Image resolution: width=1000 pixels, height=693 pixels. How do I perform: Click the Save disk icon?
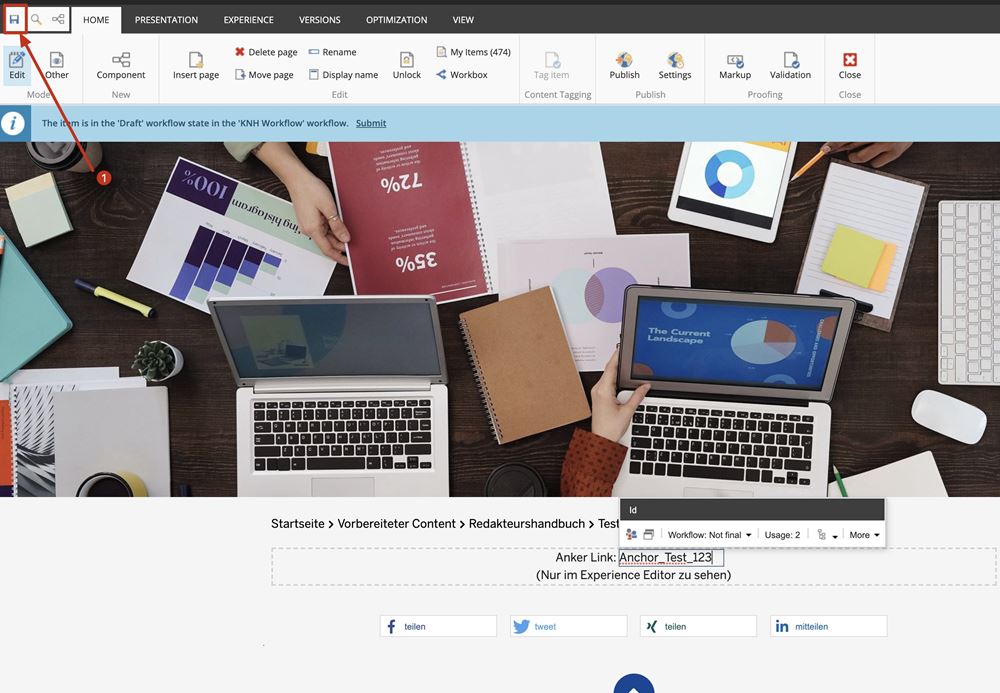point(14,19)
